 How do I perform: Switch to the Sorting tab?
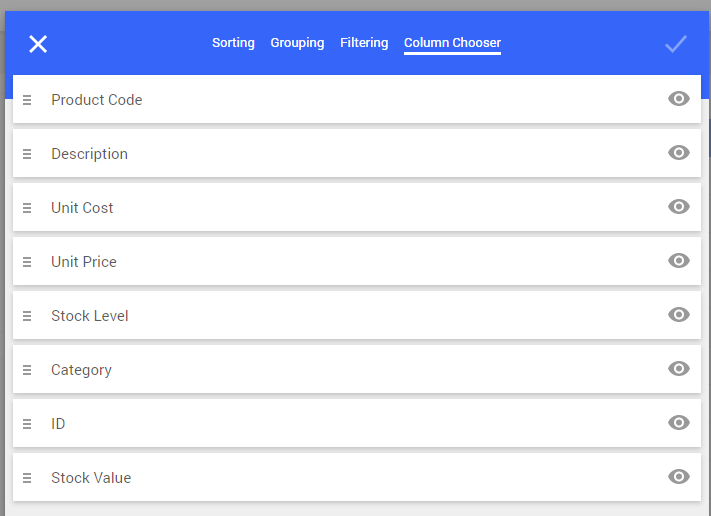coord(233,43)
